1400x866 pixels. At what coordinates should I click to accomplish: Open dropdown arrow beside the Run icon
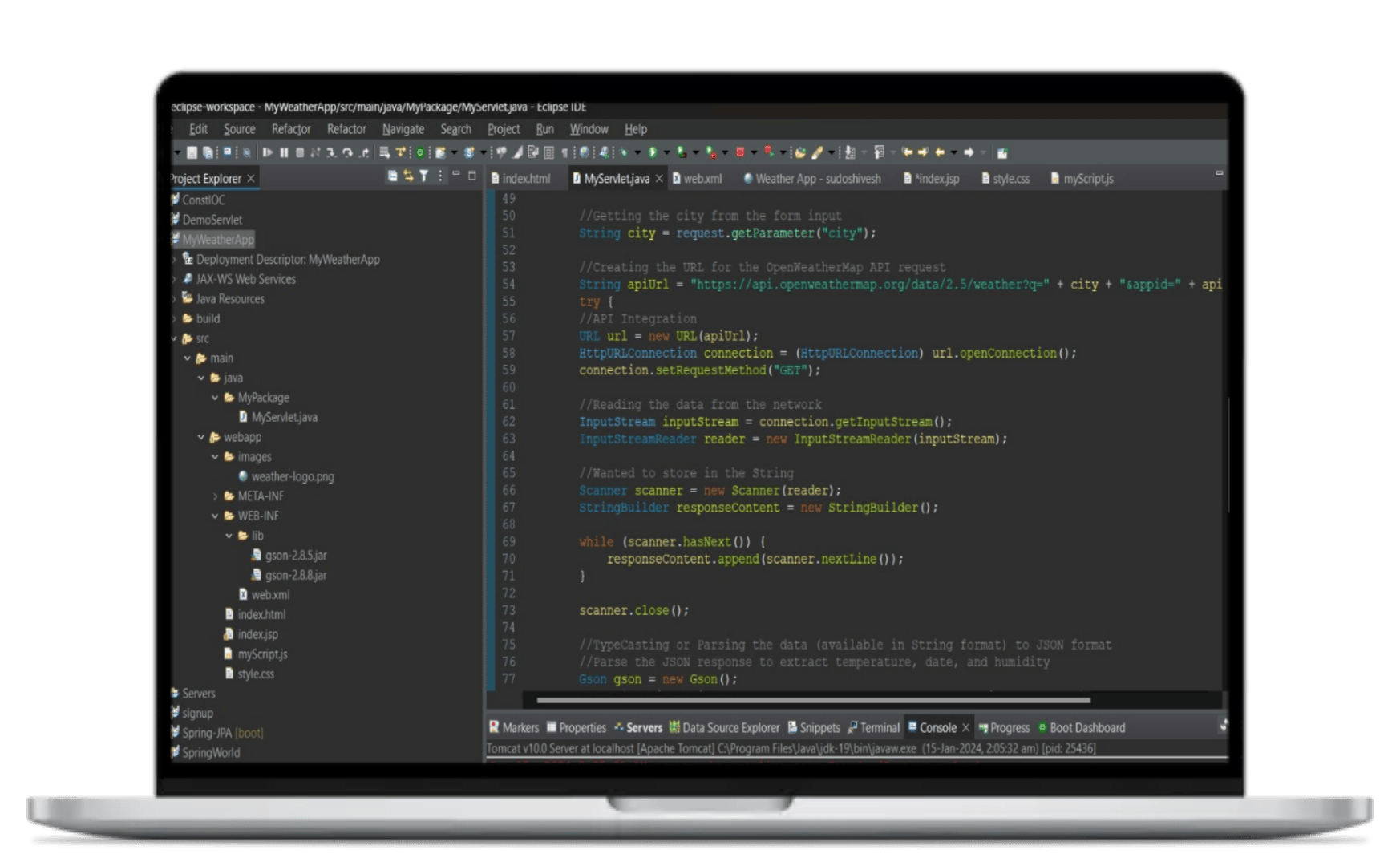pos(667,152)
